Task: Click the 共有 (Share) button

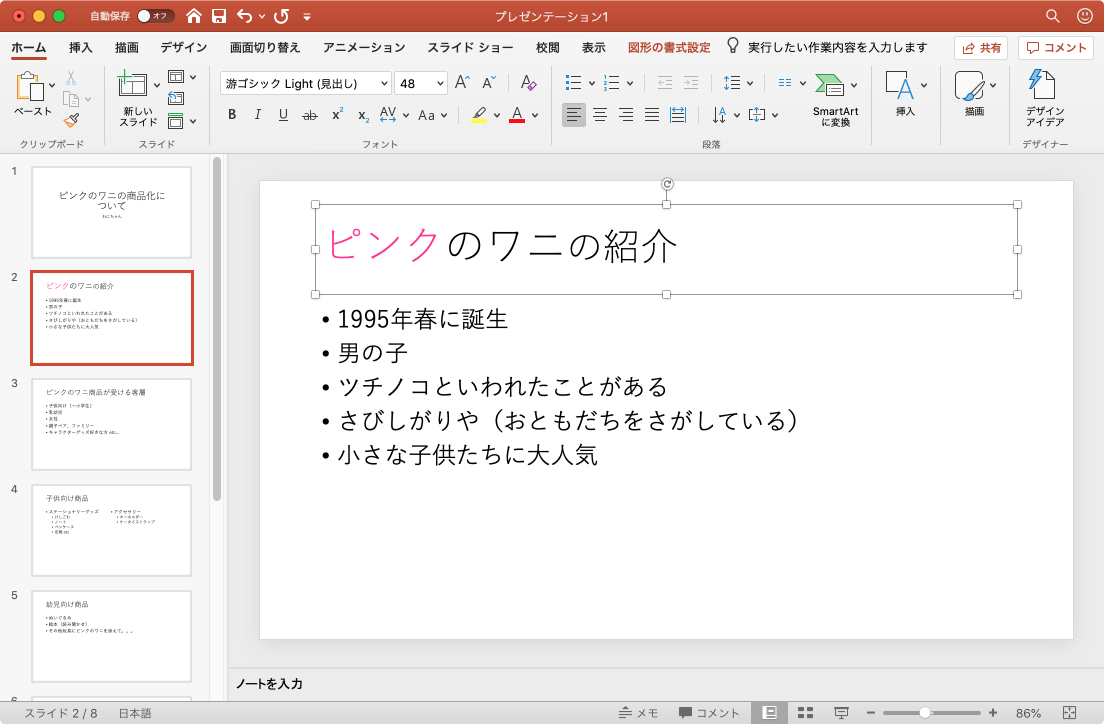Action: (980, 47)
